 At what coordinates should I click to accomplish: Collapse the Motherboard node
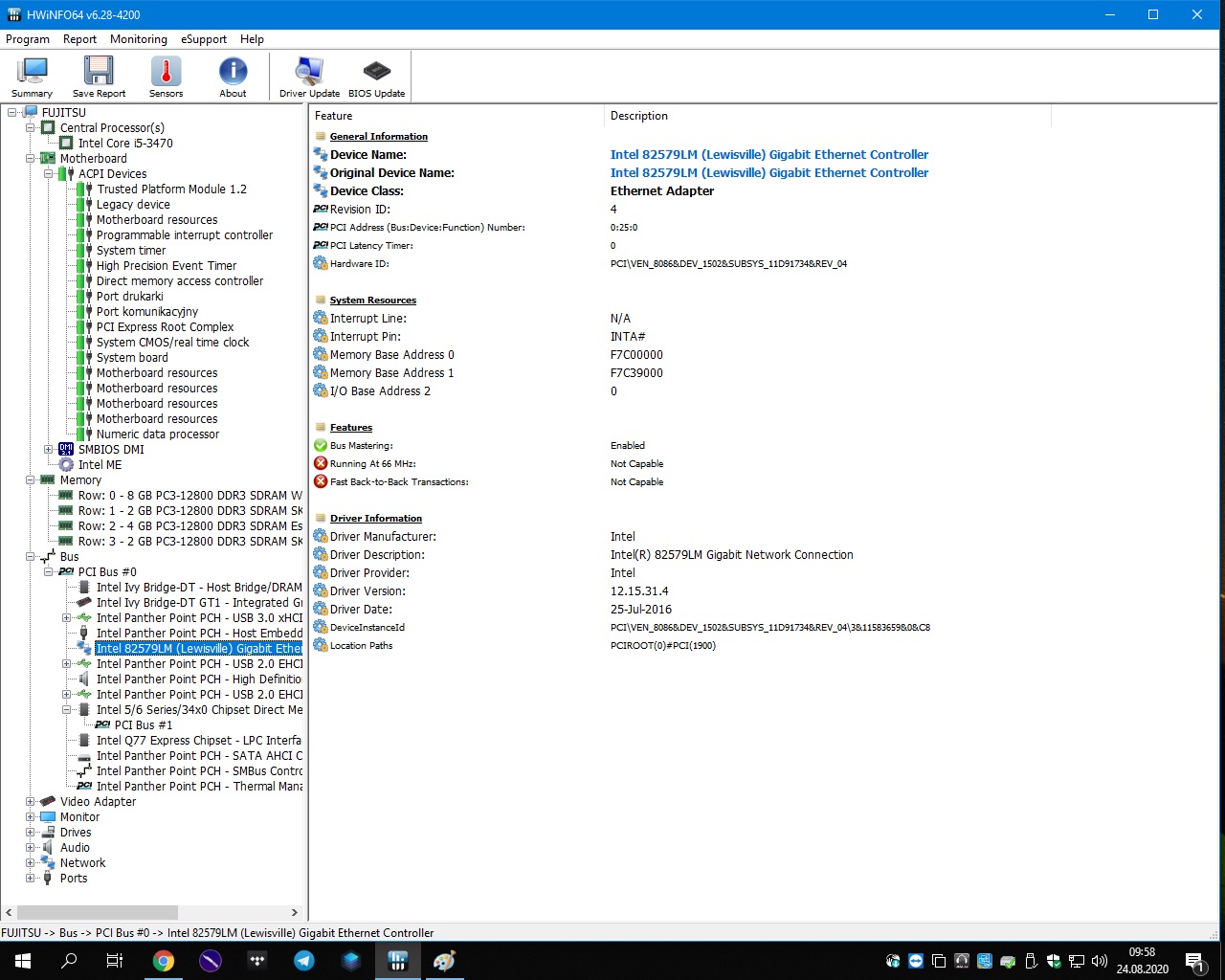31,159
